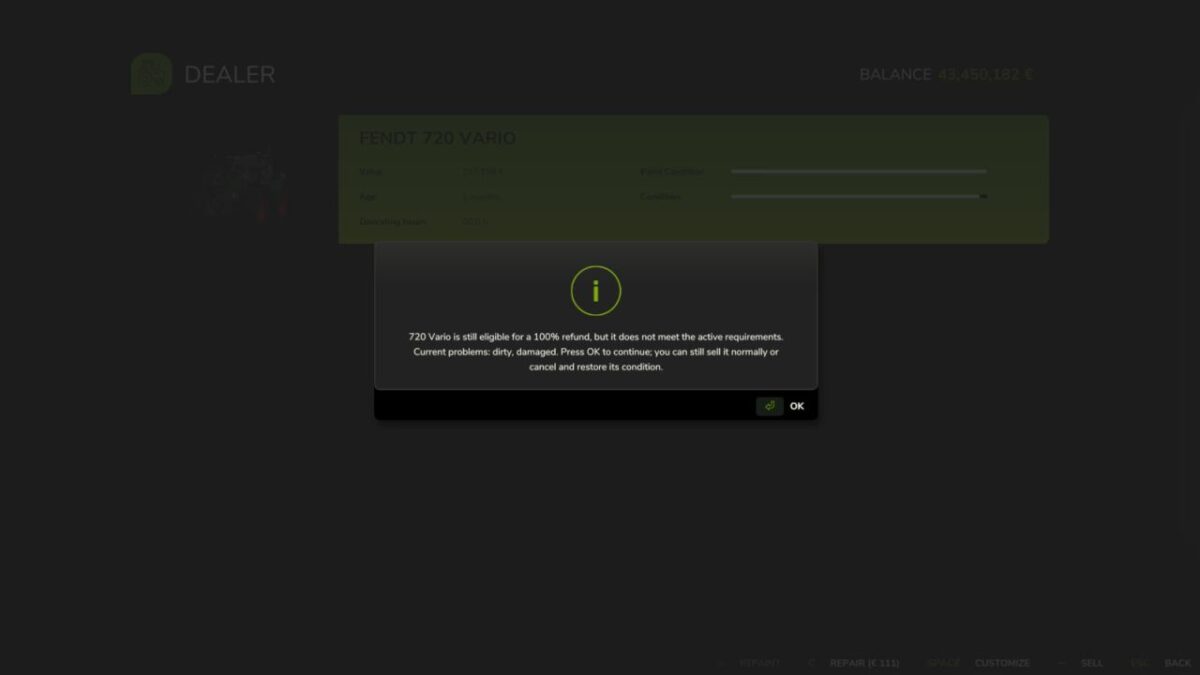Screen dimensions: 1200x675
Task: Click the refund eligibility message text
Action: pyautogui.click(x=596, y=352)
